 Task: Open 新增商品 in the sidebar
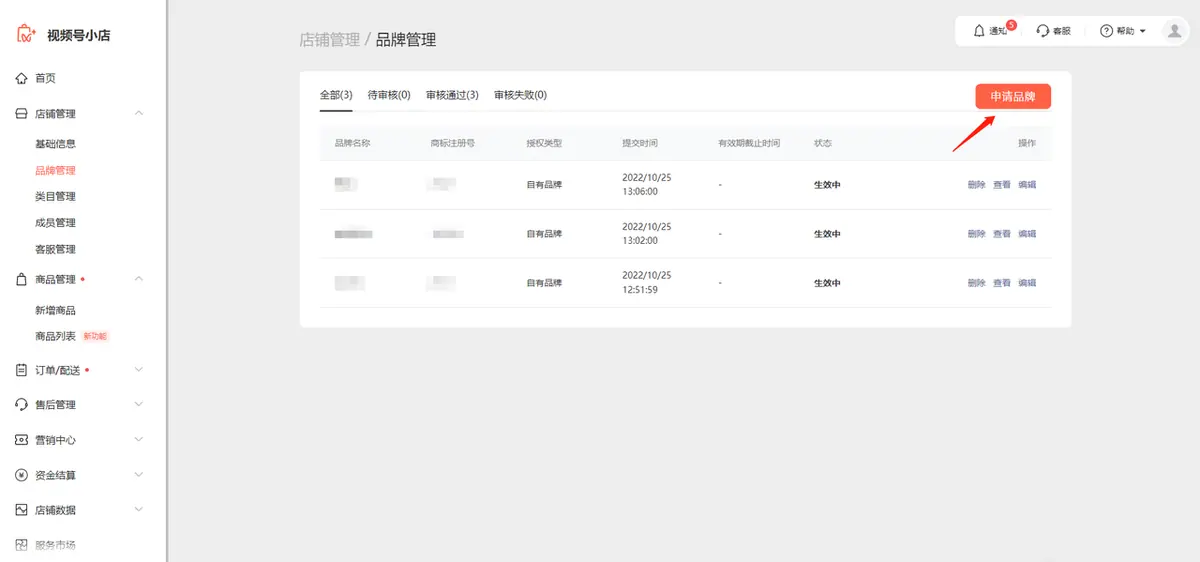pos(55,310)
